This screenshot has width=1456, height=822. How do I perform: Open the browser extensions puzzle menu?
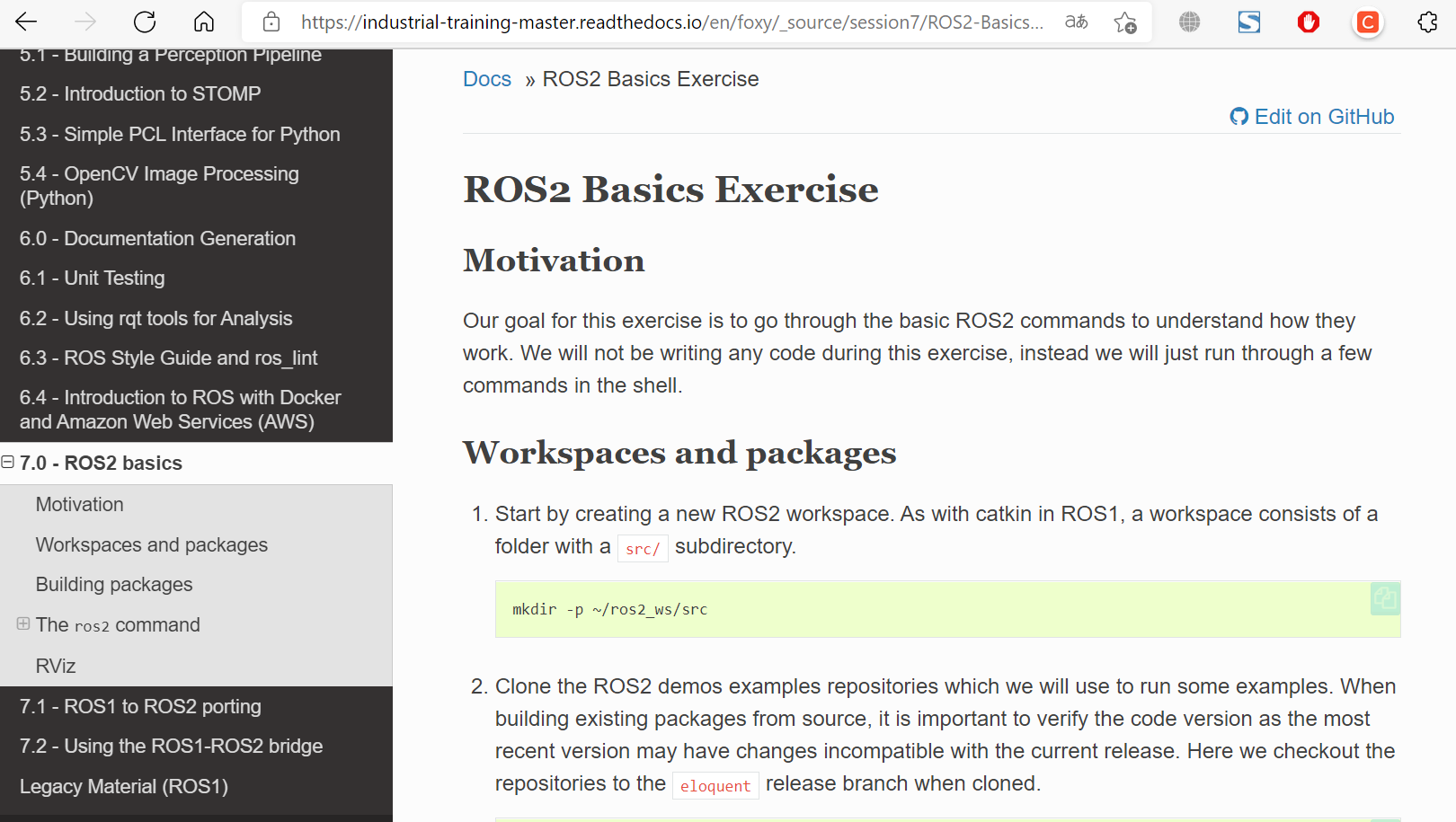[1428, 22]
